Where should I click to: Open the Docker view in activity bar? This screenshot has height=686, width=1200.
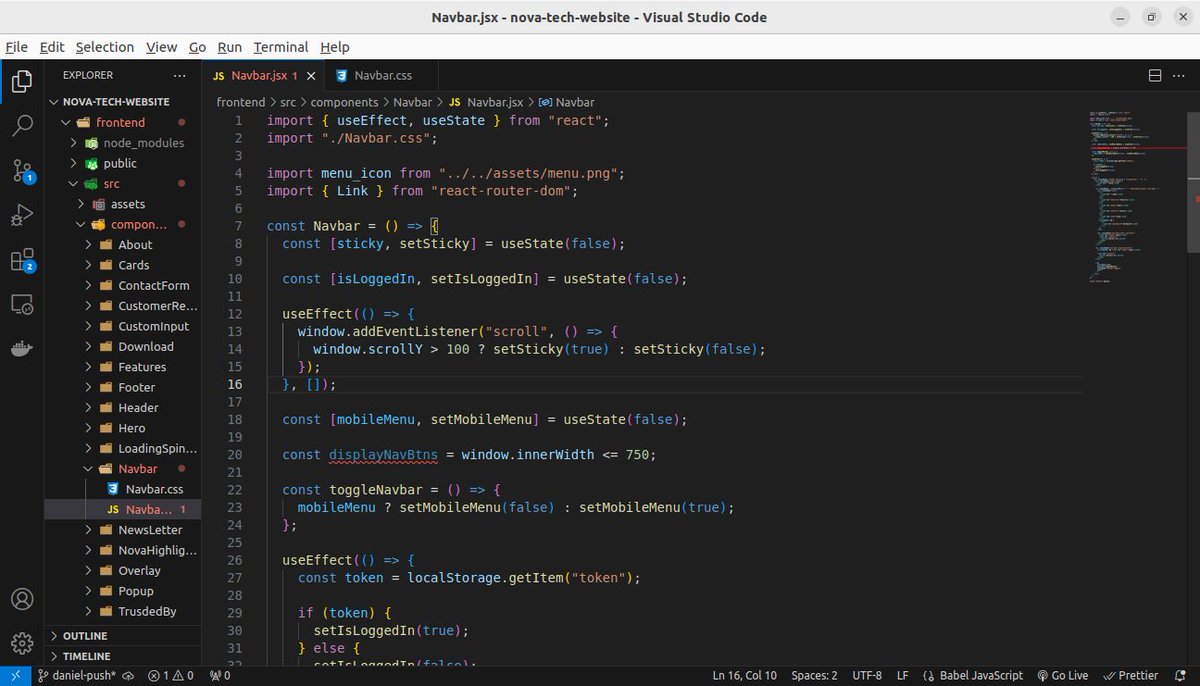click(x=22, y=349)
